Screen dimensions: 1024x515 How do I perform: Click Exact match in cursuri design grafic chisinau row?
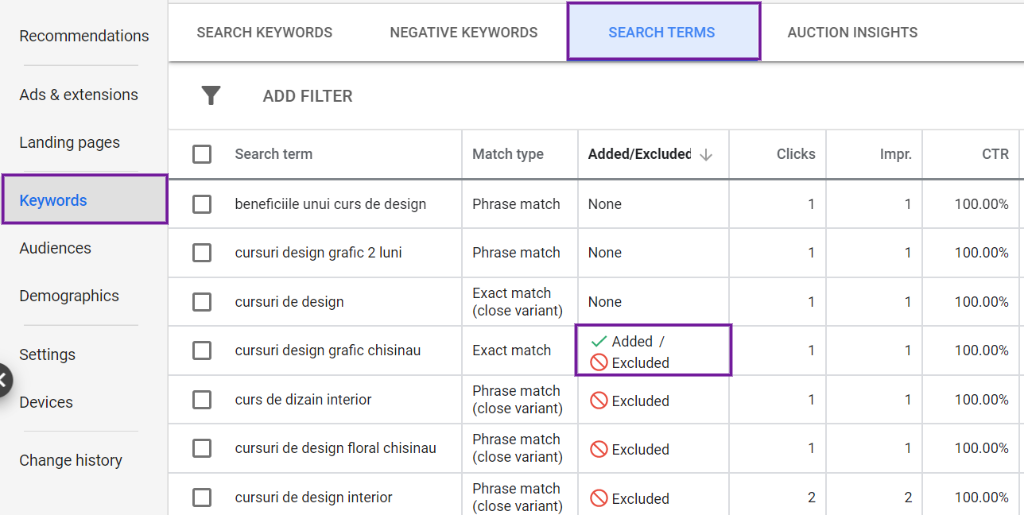click(x=511, y=351)
